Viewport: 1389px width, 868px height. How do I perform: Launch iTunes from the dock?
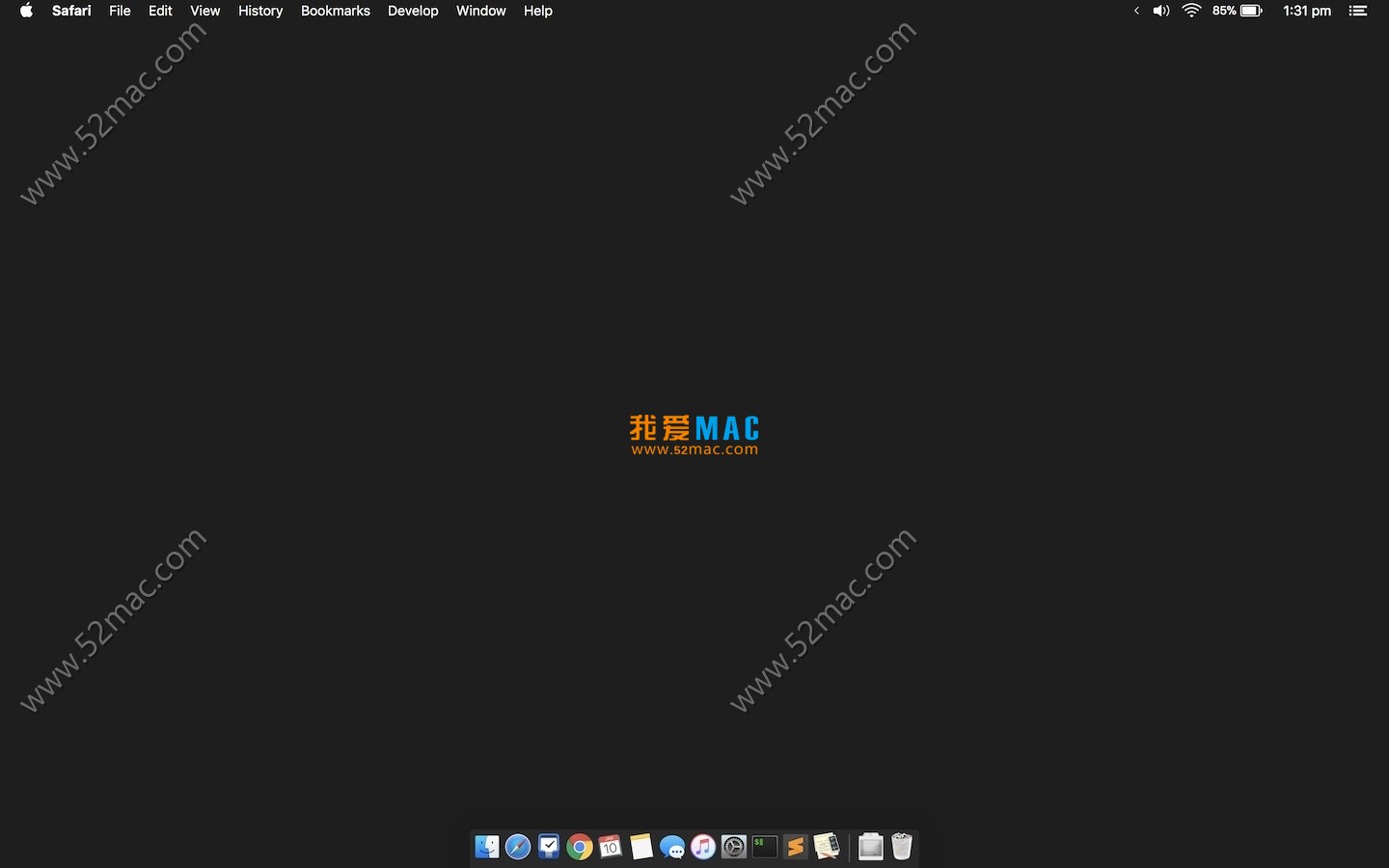tap(703, 847)
